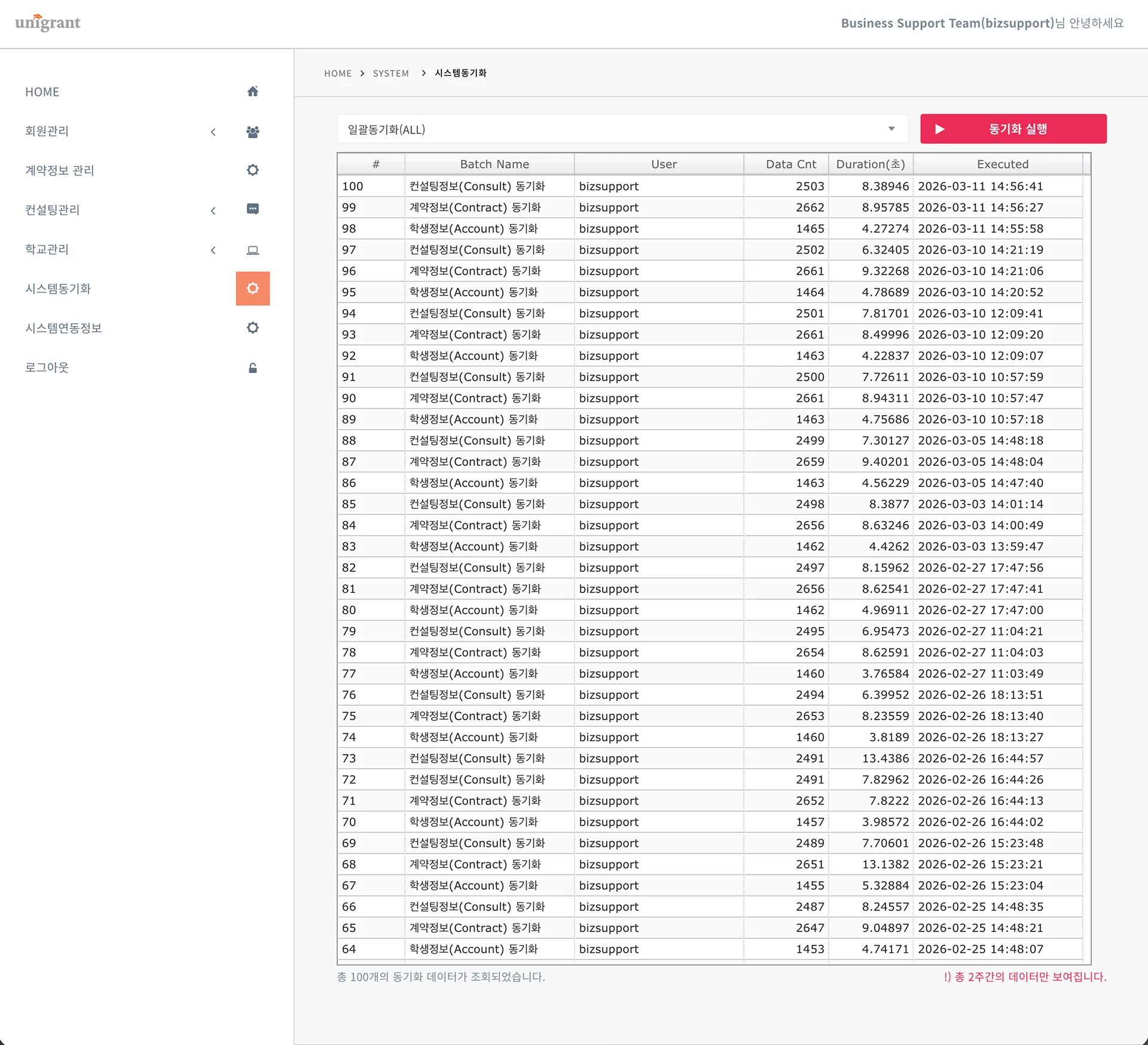Click the chat bubble icon for 컨설팅관리
Viewport: 1148px width, 1045px height.
(252, 209)
